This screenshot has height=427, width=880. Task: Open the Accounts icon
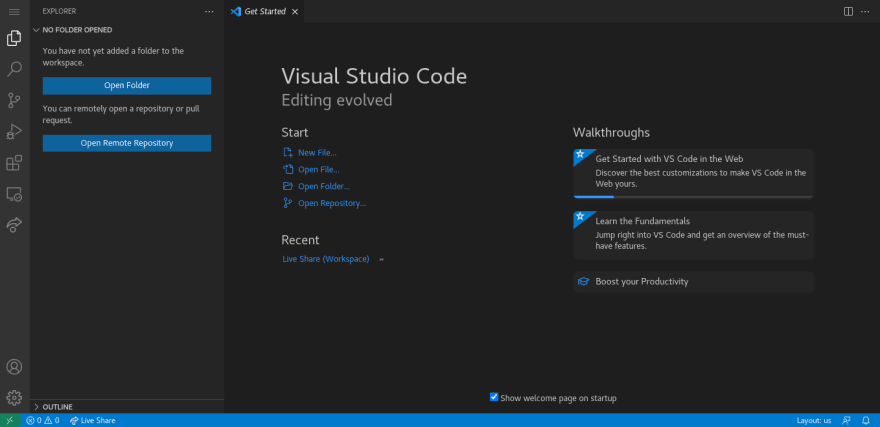(x=14, y=367)
